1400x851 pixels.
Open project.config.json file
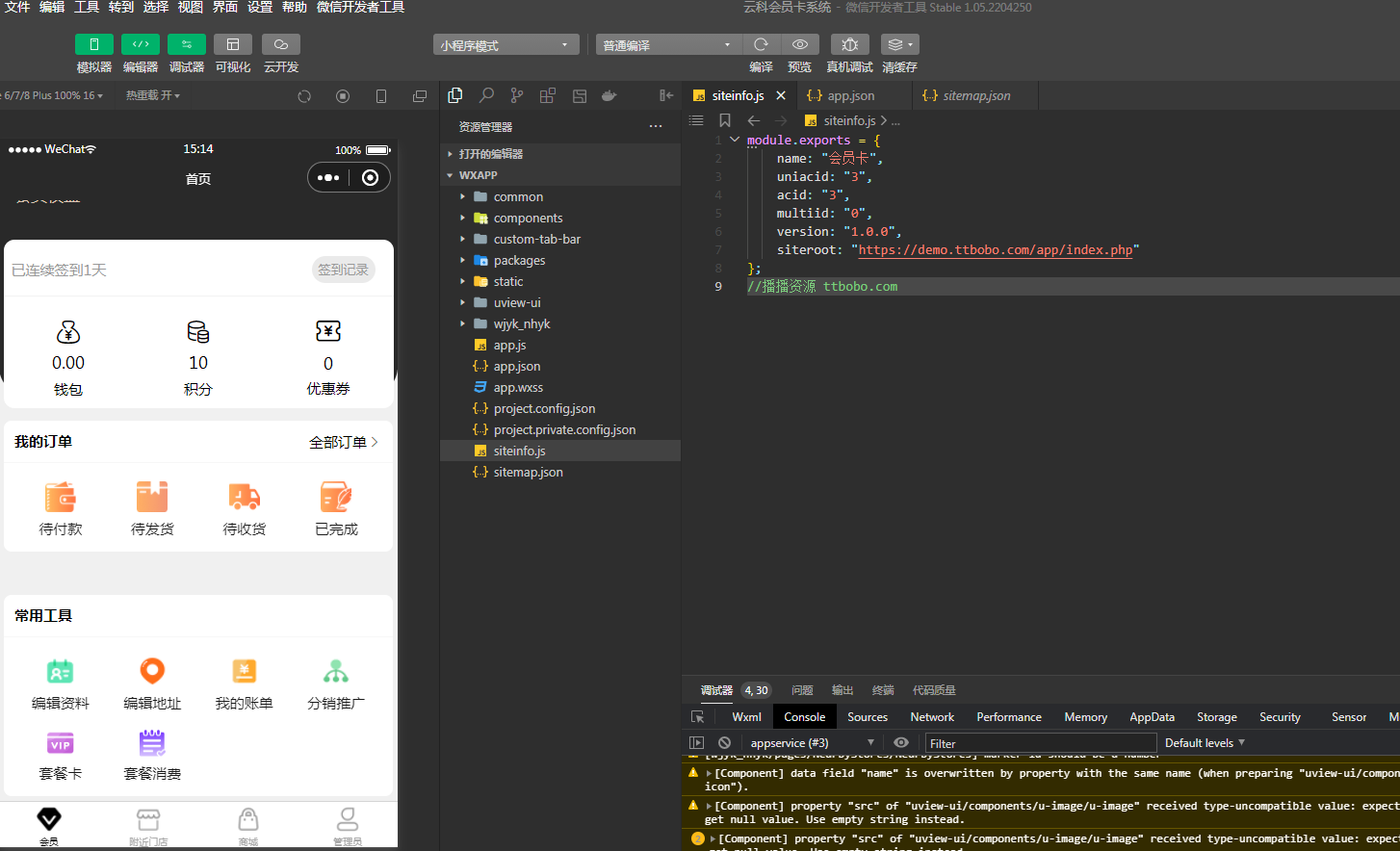(x=560, y=408)
